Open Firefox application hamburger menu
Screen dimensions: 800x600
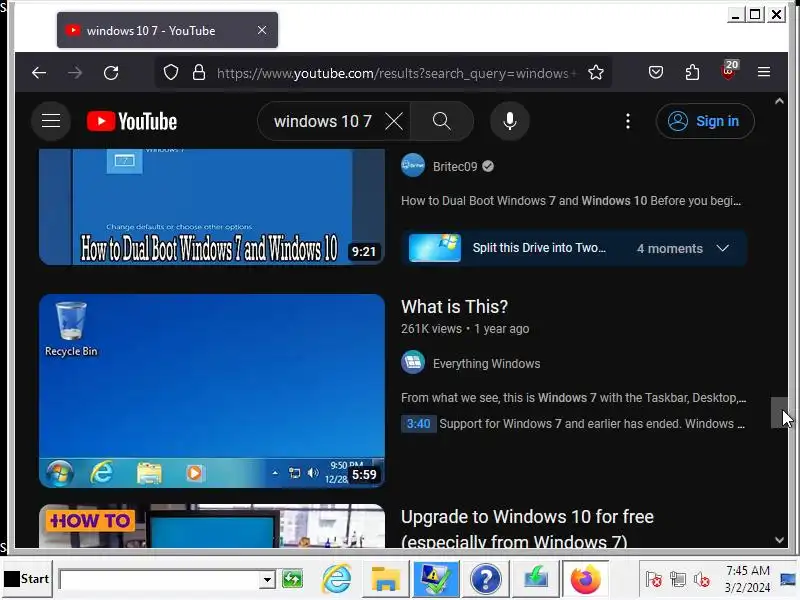point(764,72)
